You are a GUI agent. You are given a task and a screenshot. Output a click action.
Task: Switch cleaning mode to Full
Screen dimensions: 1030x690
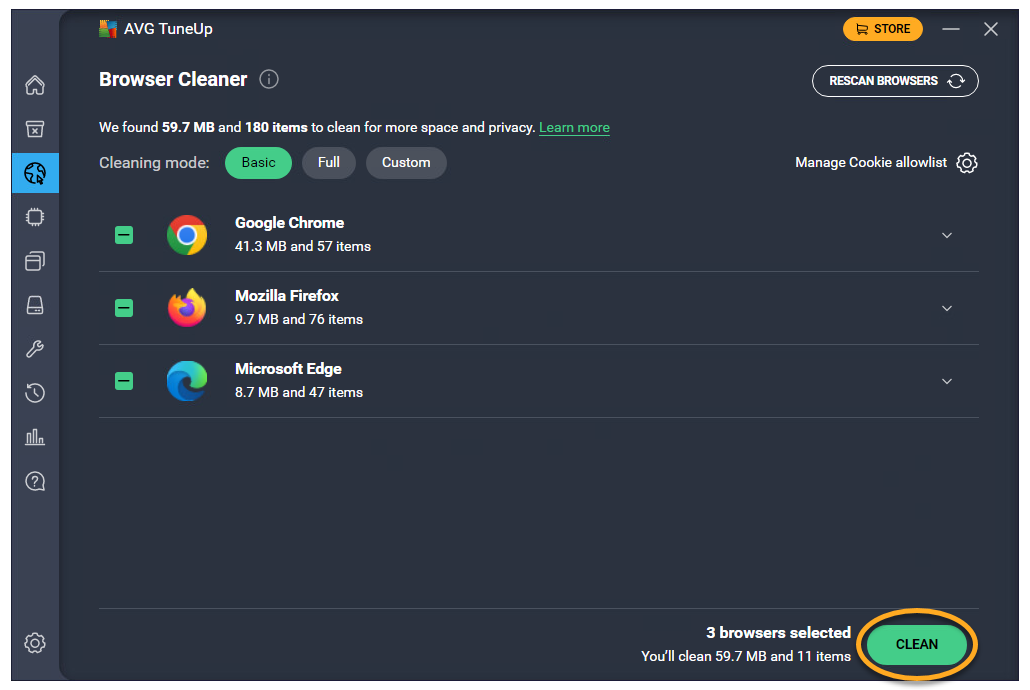(329, 163)
